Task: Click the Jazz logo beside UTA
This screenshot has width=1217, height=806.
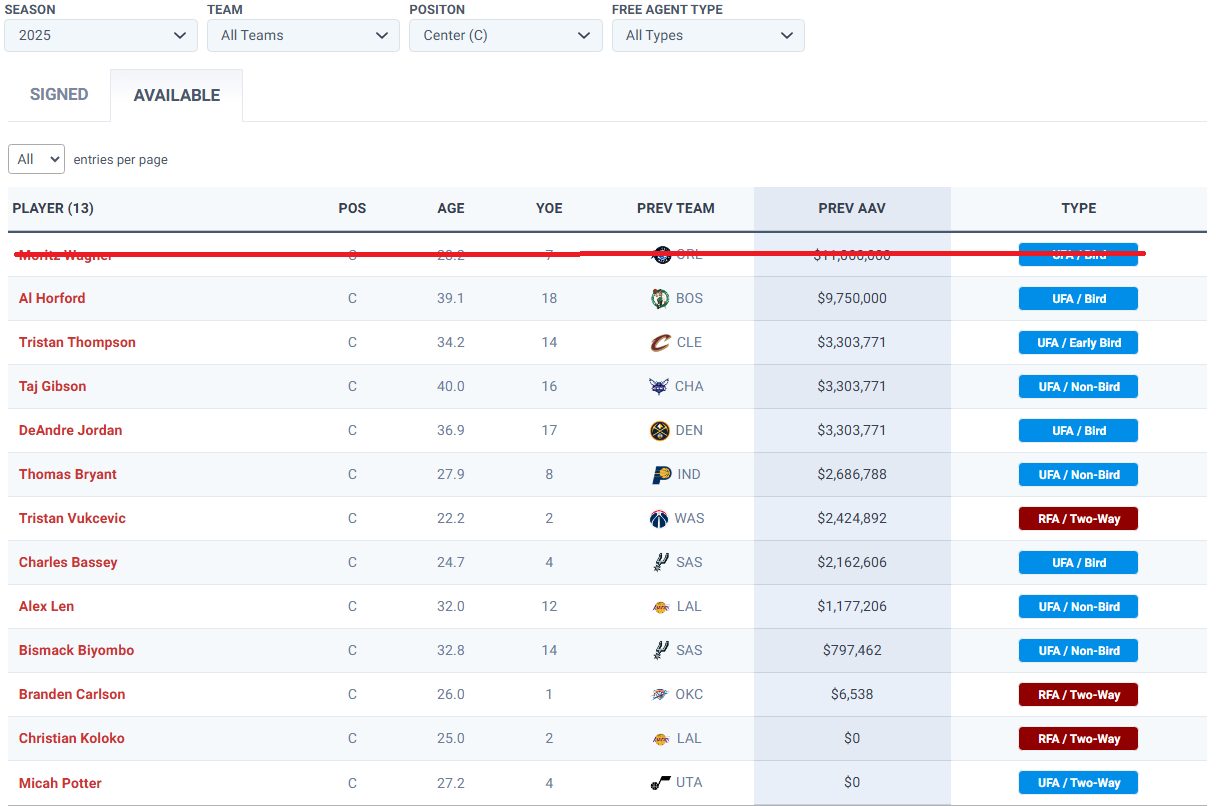Action: coord(660,782)
